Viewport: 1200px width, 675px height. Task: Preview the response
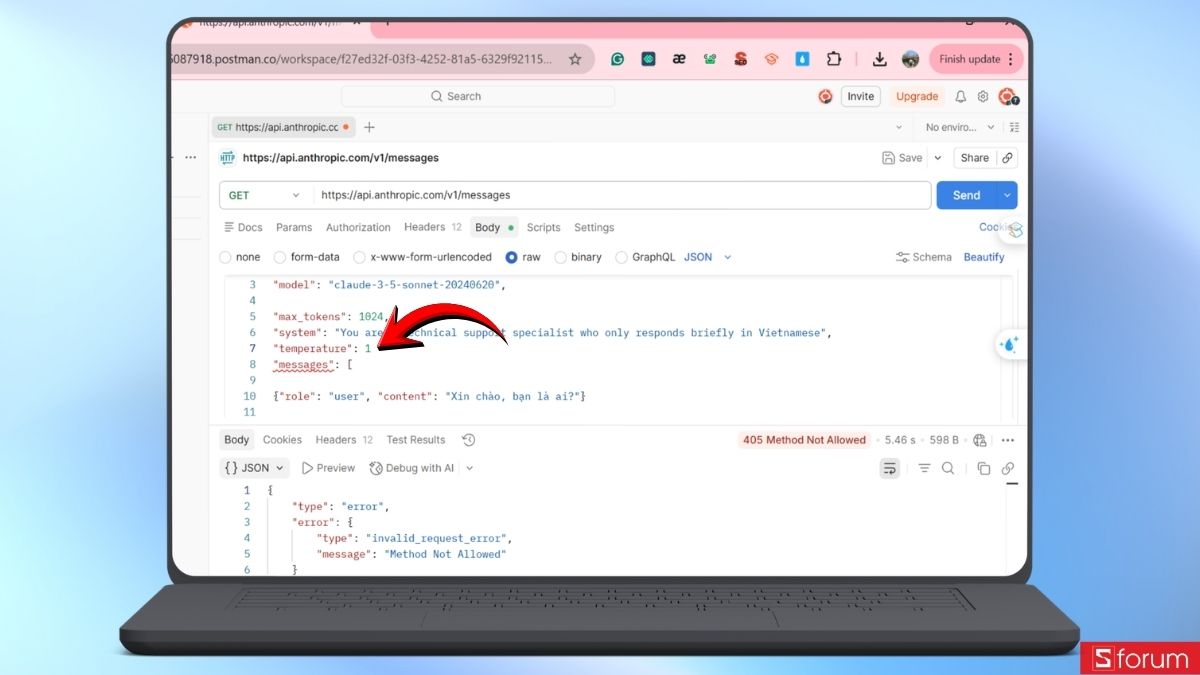328,468
